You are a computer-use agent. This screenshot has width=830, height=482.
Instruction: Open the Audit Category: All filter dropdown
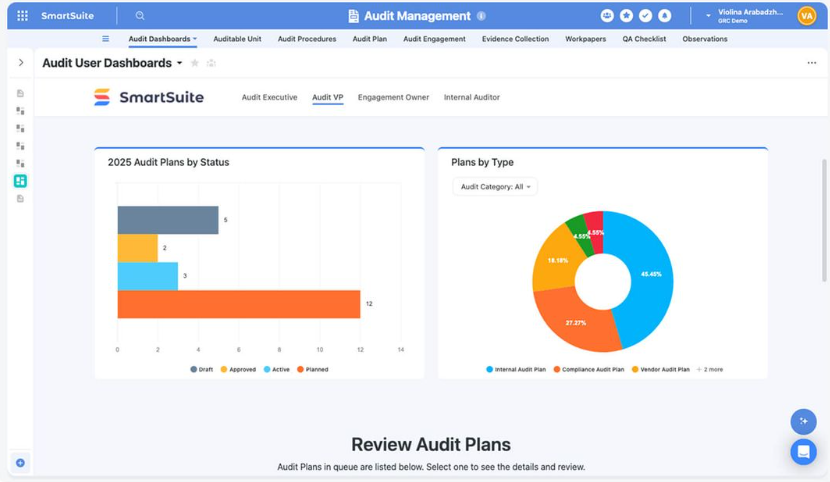coord(495,187)
